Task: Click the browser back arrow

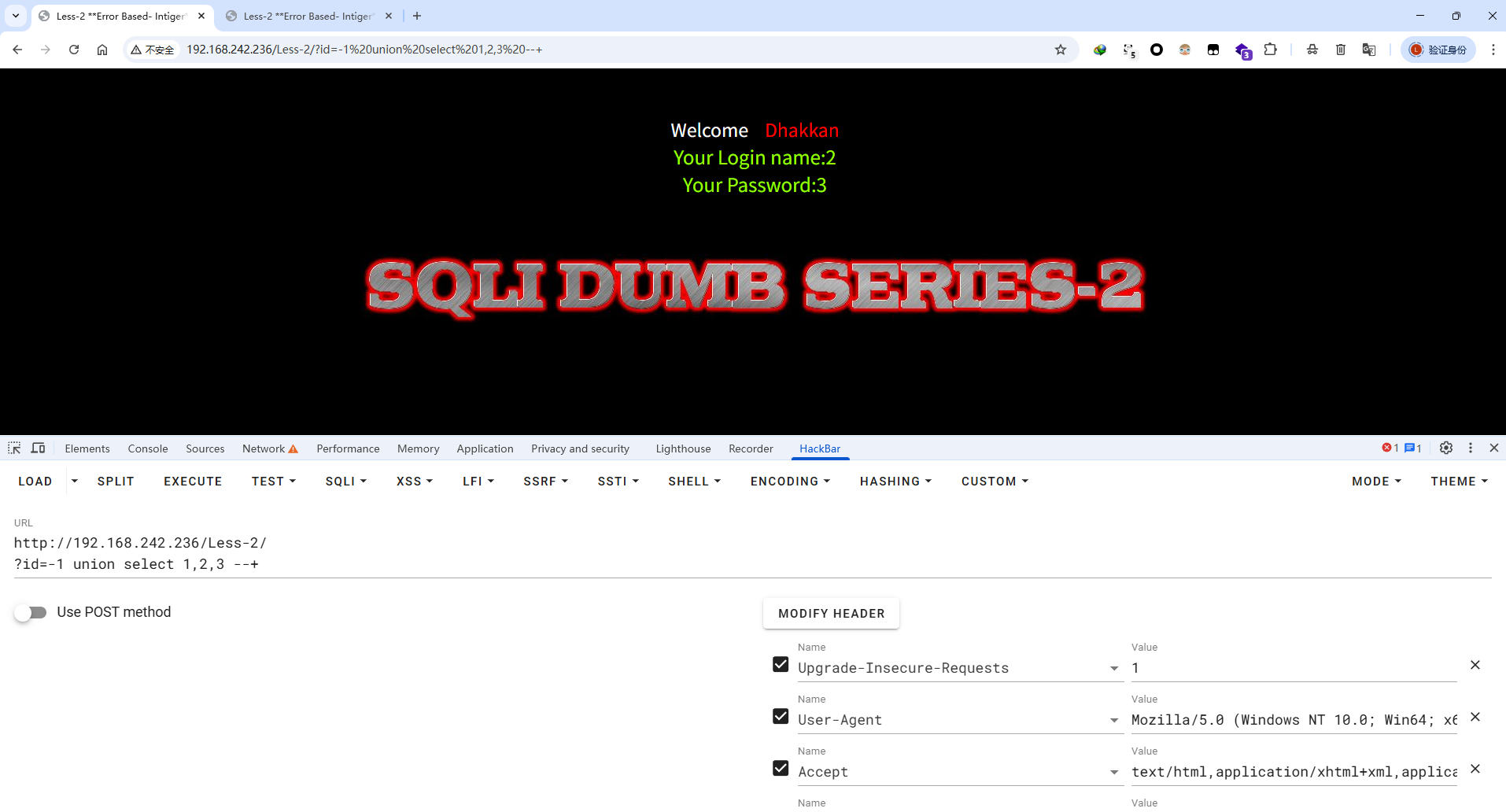Action: coord(17,50)
